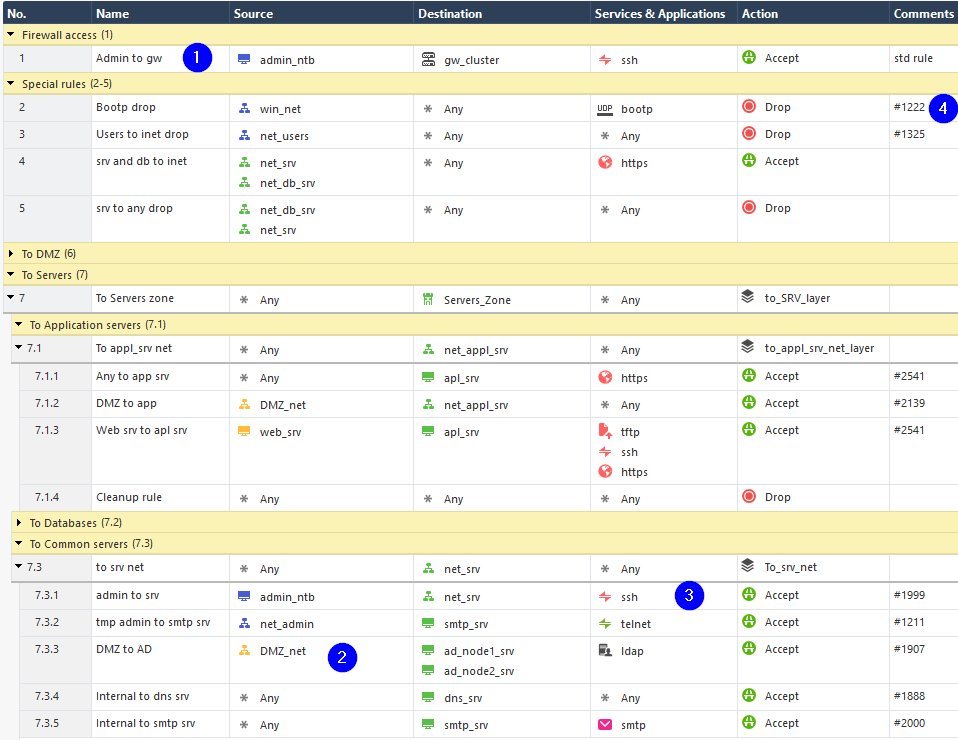Select rule name 'Admin to gw'
This screenshot has width=958, height=740.
pos(129,58)
